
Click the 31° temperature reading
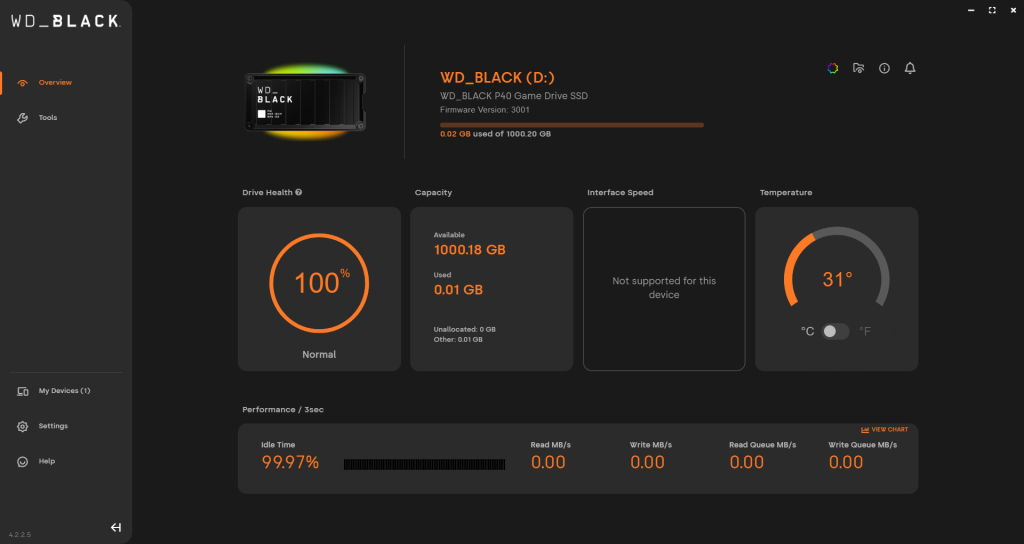coord(837,280)
